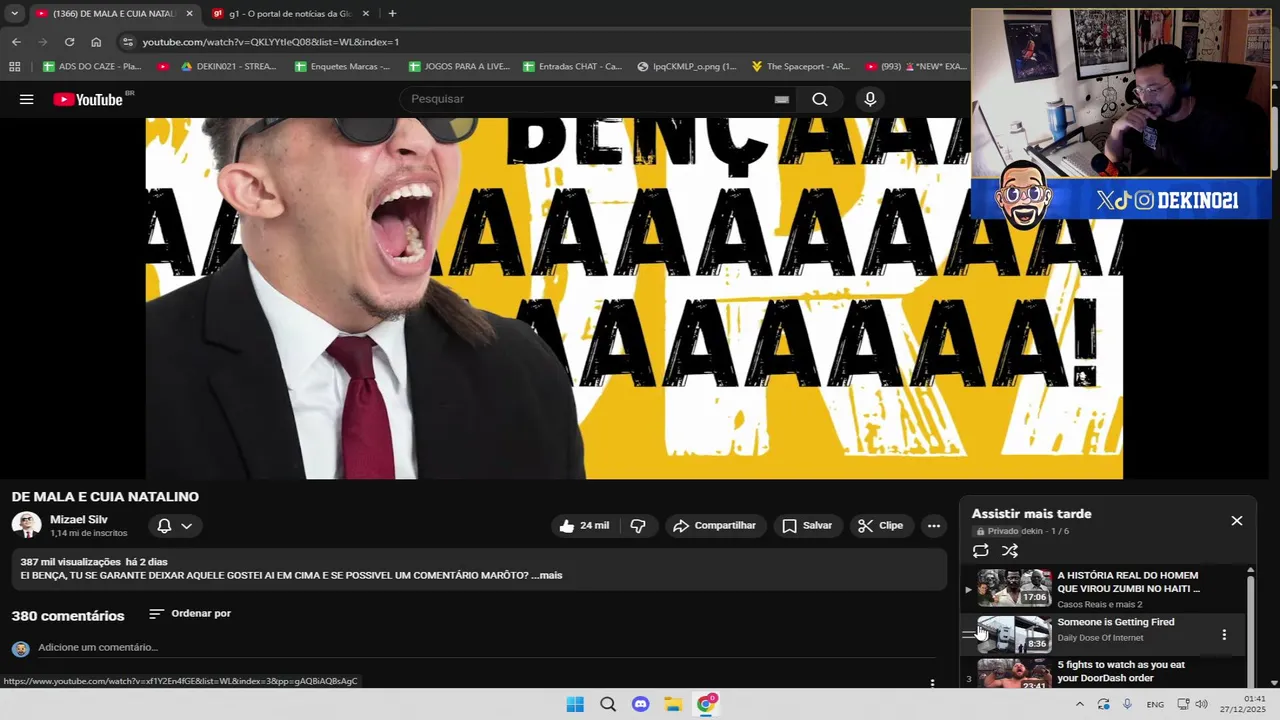Open Mizael Silv channel avatar
The width and height of the screenshot is (1280, 720).
click(x=26, y=525)
